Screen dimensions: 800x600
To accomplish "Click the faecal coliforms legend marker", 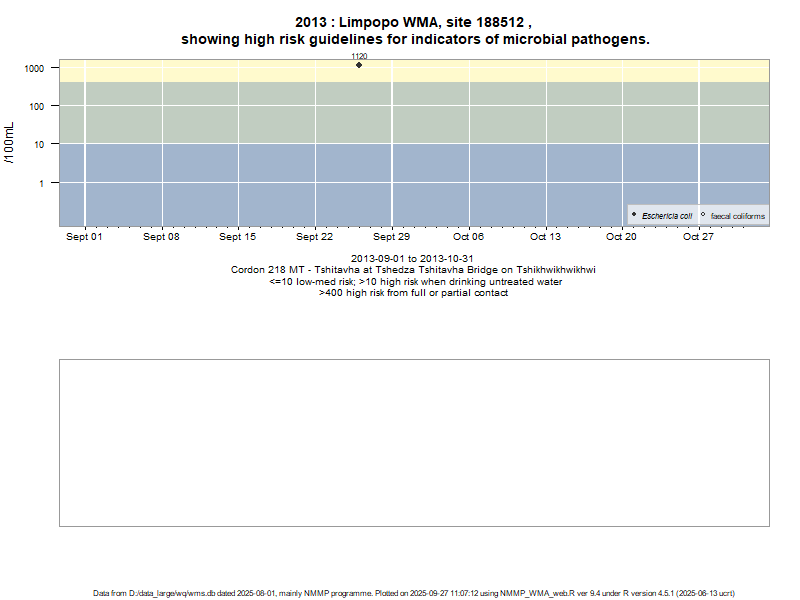I will coord(703,215).
